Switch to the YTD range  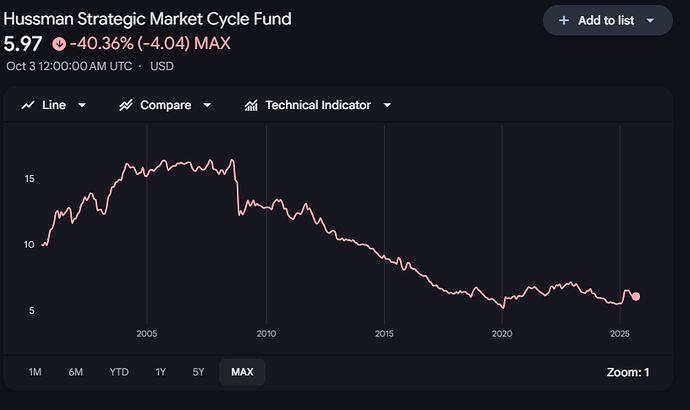coord(119,372)
